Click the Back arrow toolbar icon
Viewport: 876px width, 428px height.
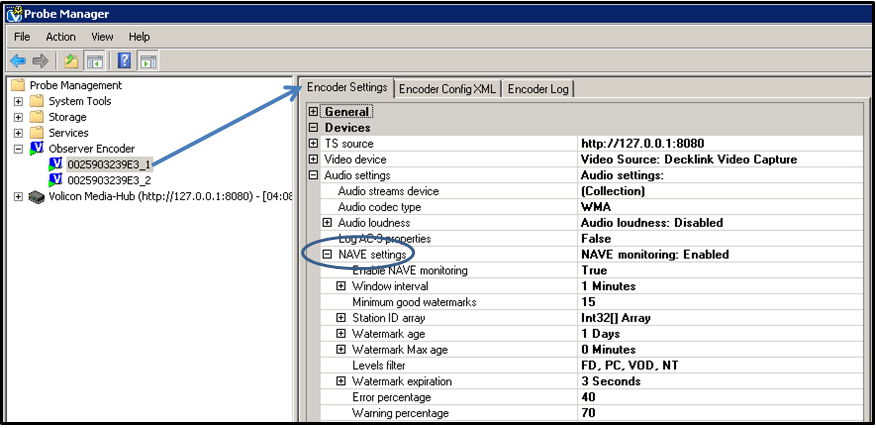pos(18,61)
